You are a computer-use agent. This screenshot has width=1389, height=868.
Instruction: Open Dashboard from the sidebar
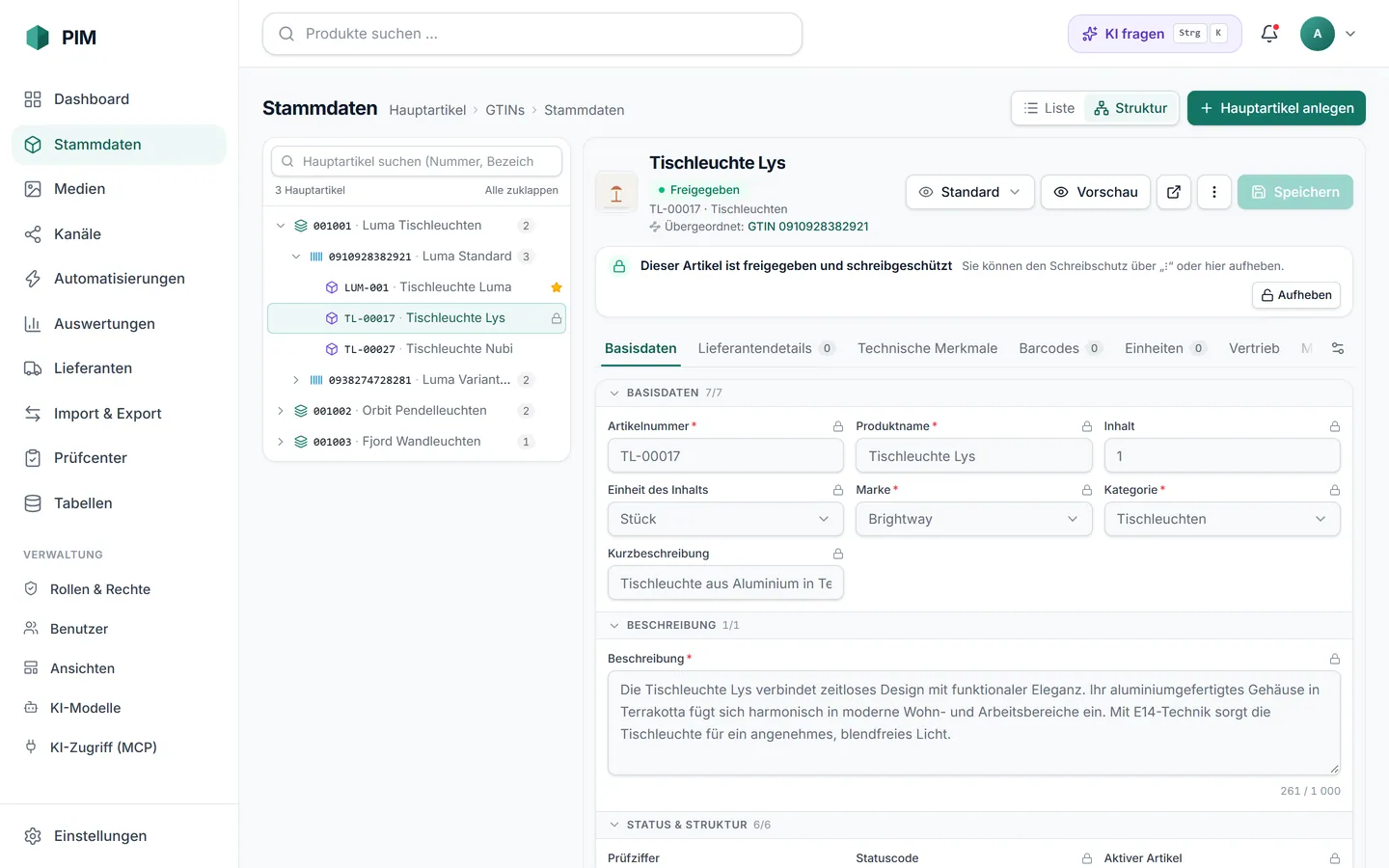(119, 99)
